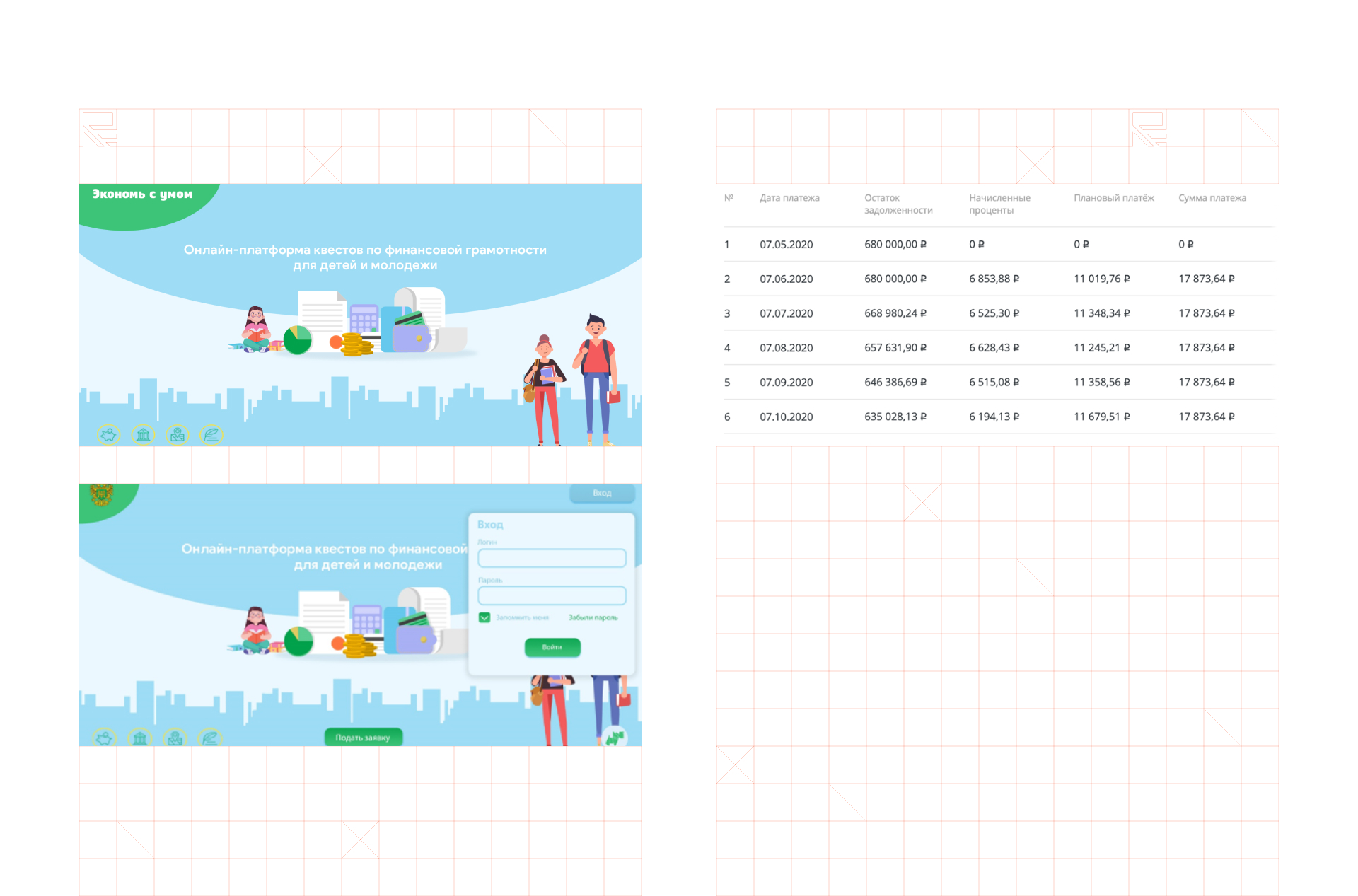Click feather quill icon on the login screen mockup
1358x896 pixels.
tap(210, 738)
